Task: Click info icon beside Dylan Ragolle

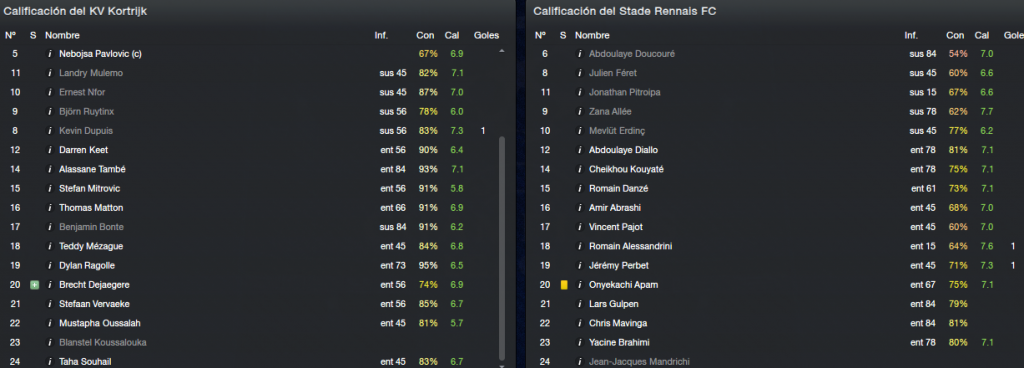Action: [x=50, y=266]
